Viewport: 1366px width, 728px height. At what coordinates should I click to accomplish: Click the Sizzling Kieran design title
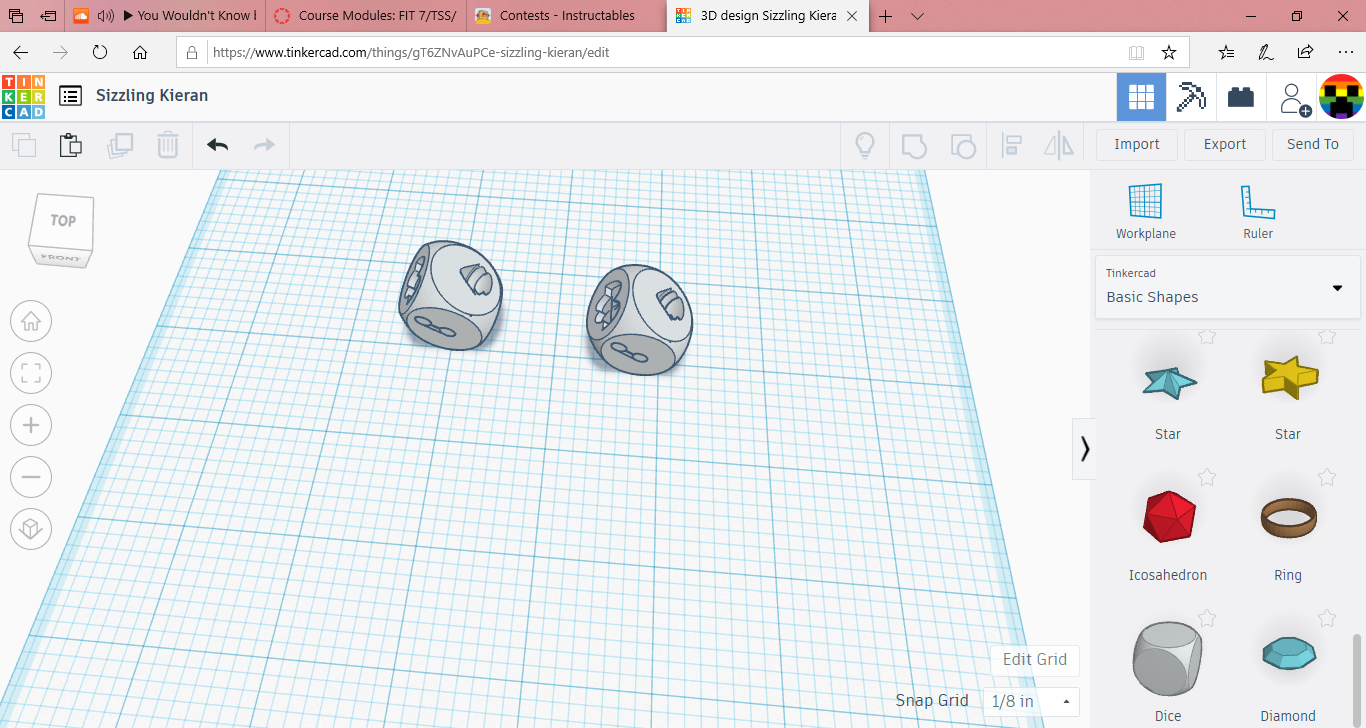click(x=152, y=96)
